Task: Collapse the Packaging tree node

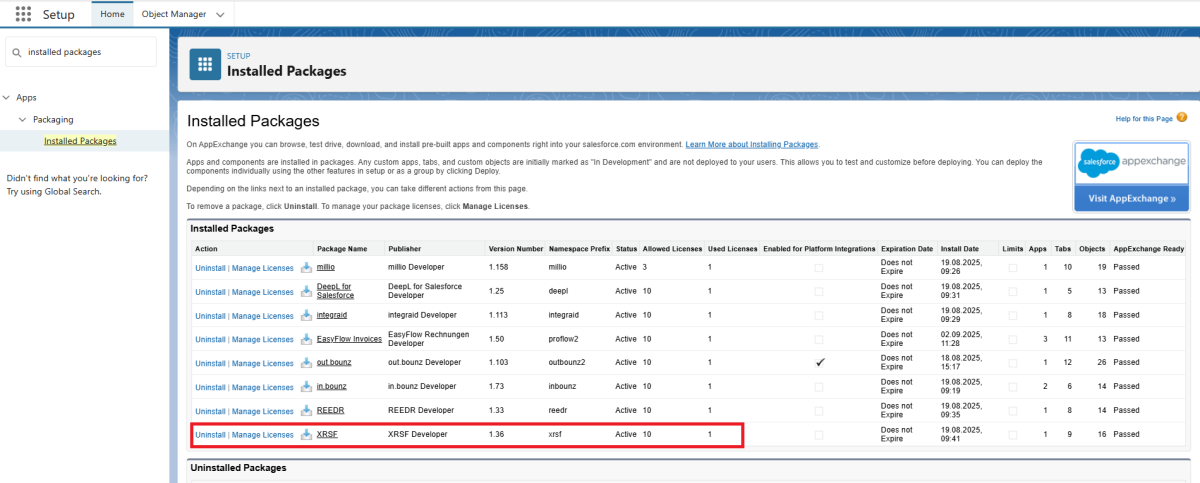Action: tap(23, 120)
